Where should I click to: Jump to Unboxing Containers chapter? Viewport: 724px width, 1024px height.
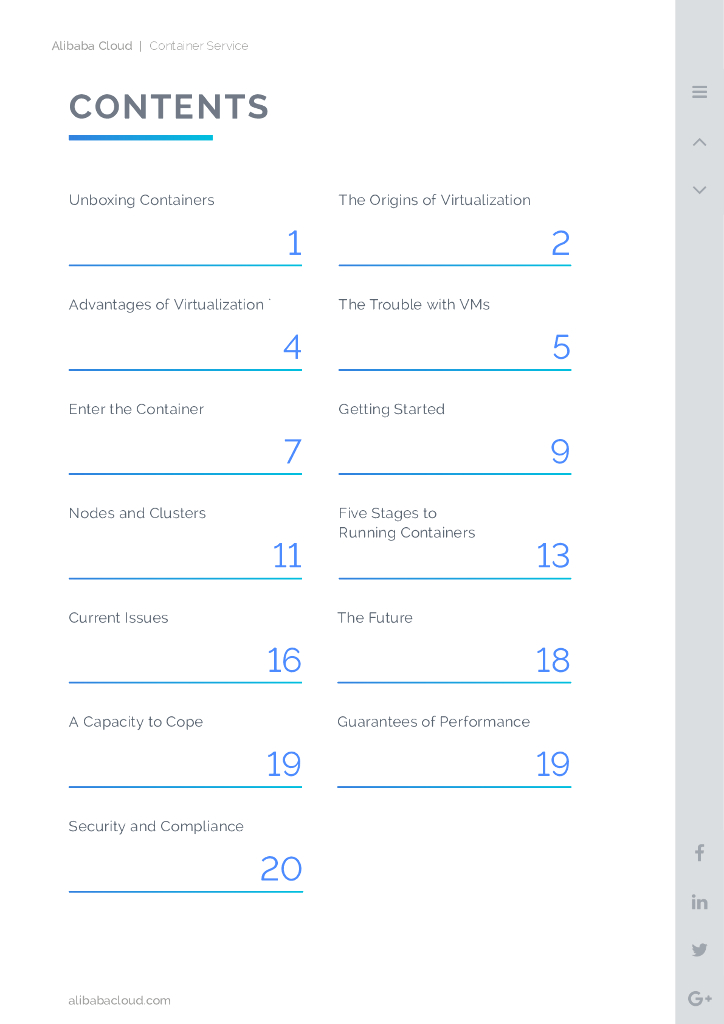tap(142, 200)
